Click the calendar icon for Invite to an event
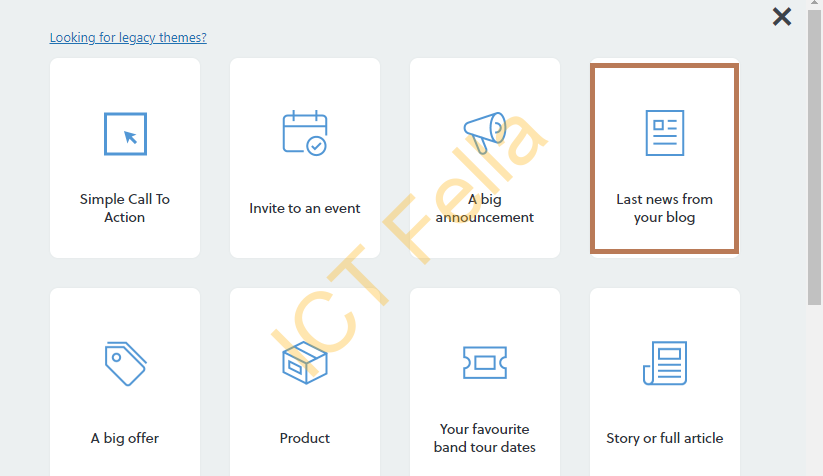This screenshot has height=476, width=823. [x=305, y=133]
